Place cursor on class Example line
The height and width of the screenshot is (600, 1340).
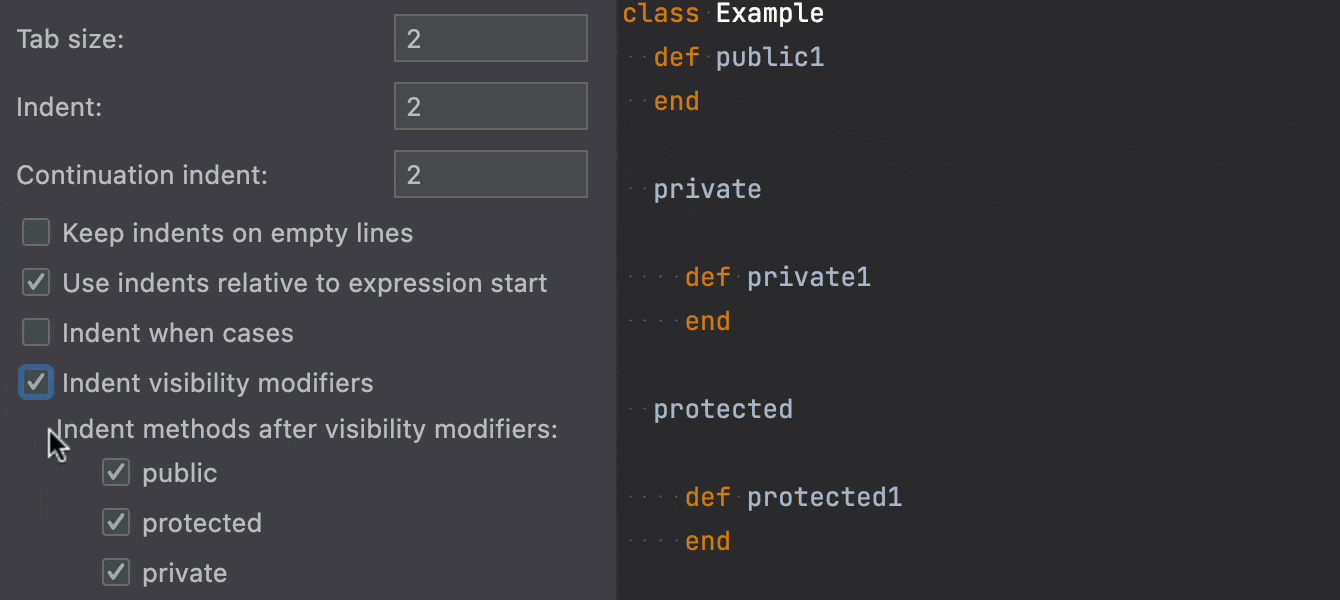pos(723,13)
